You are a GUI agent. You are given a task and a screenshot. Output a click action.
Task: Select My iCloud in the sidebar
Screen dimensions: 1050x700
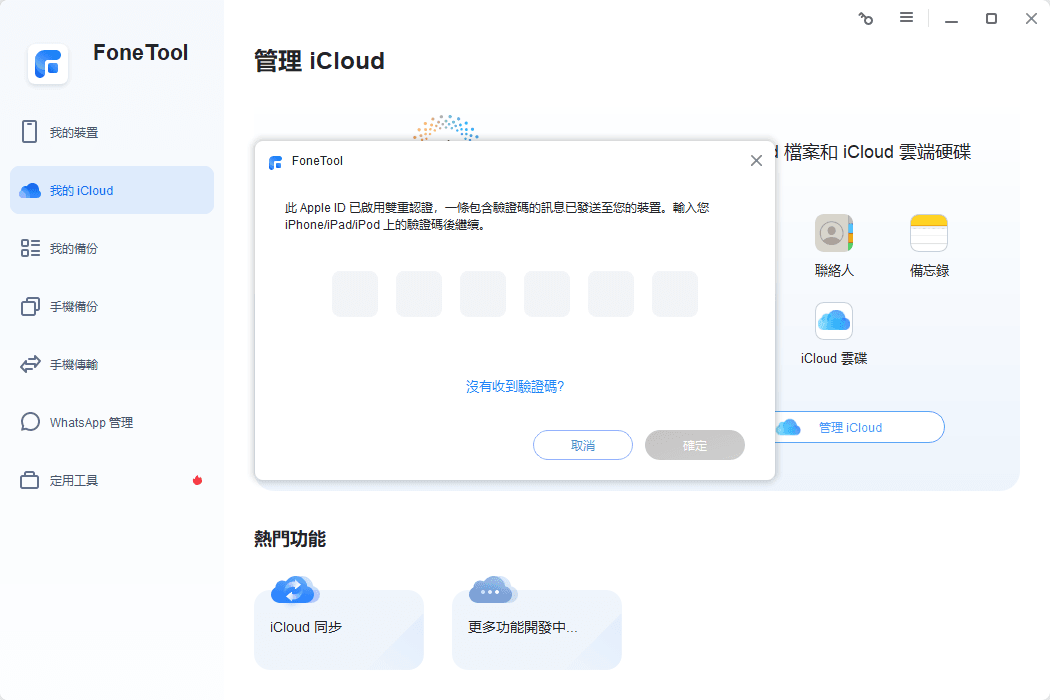tap(80, 190)
